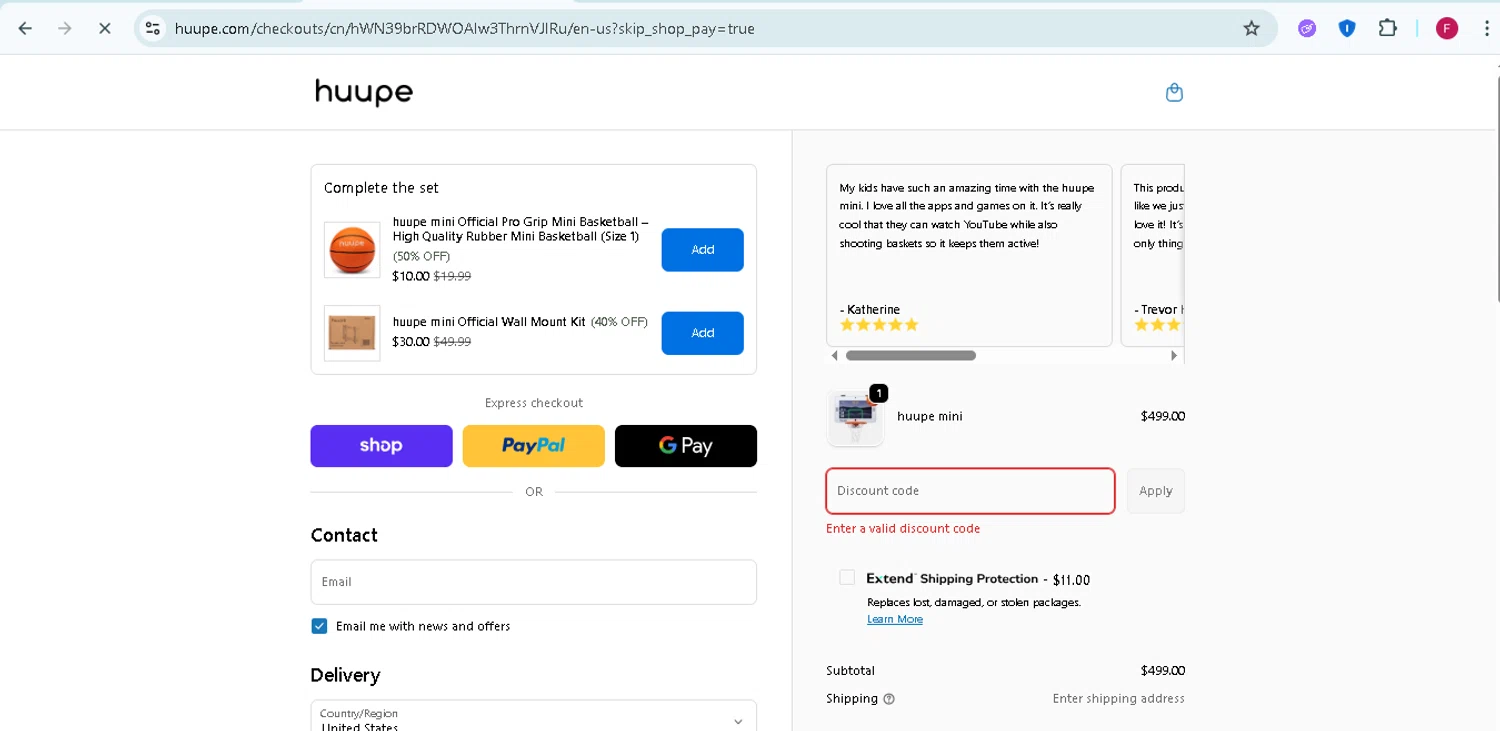This screenshot has height=731, width=1500.
Task: Click the $10.00 basketball price
Action: (411, 276)
